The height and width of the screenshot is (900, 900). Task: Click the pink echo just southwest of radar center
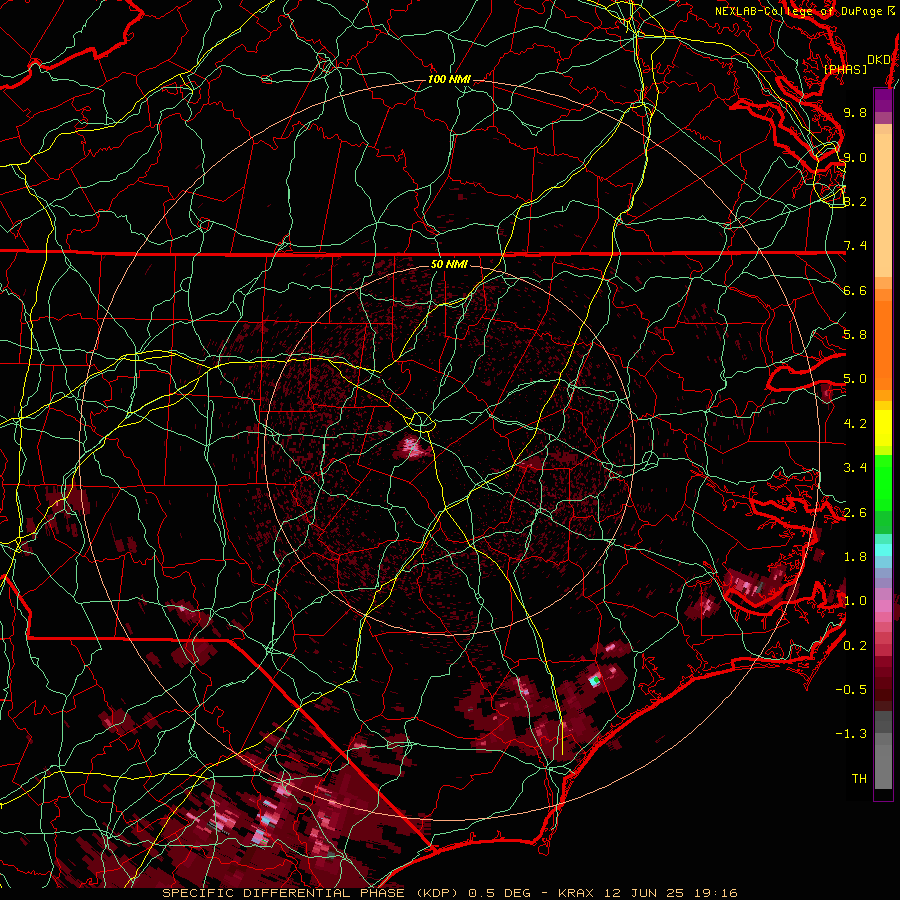pyautogui.click(x=411, y=447)
